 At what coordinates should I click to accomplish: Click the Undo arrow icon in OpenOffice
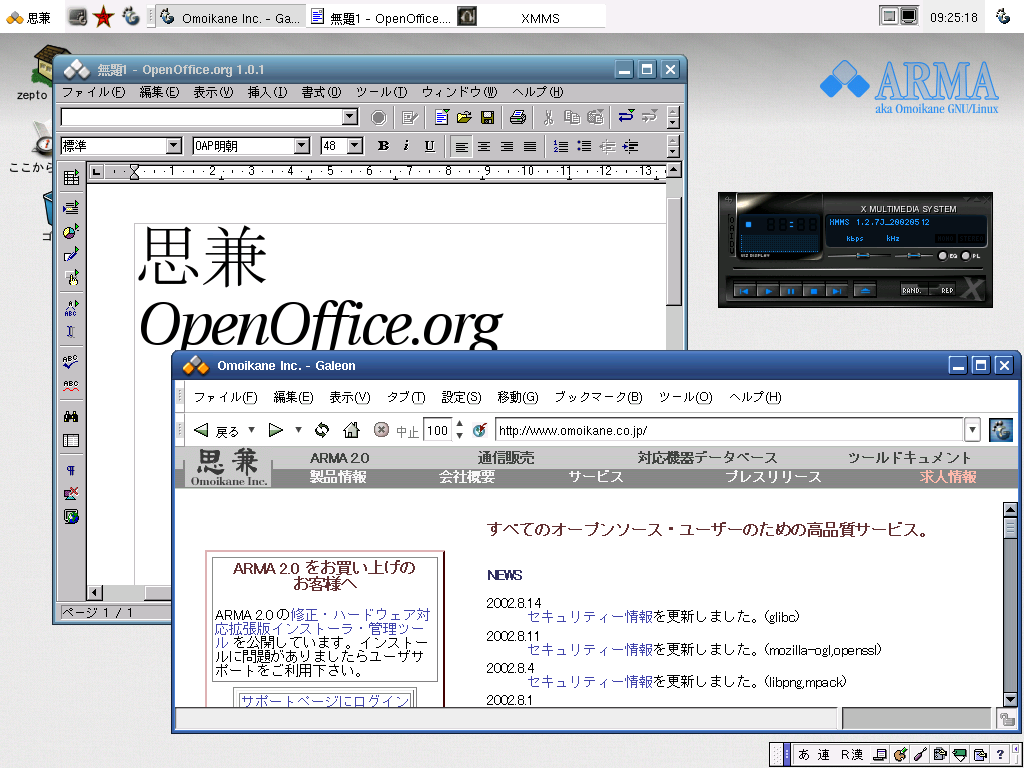coord(626,117)
